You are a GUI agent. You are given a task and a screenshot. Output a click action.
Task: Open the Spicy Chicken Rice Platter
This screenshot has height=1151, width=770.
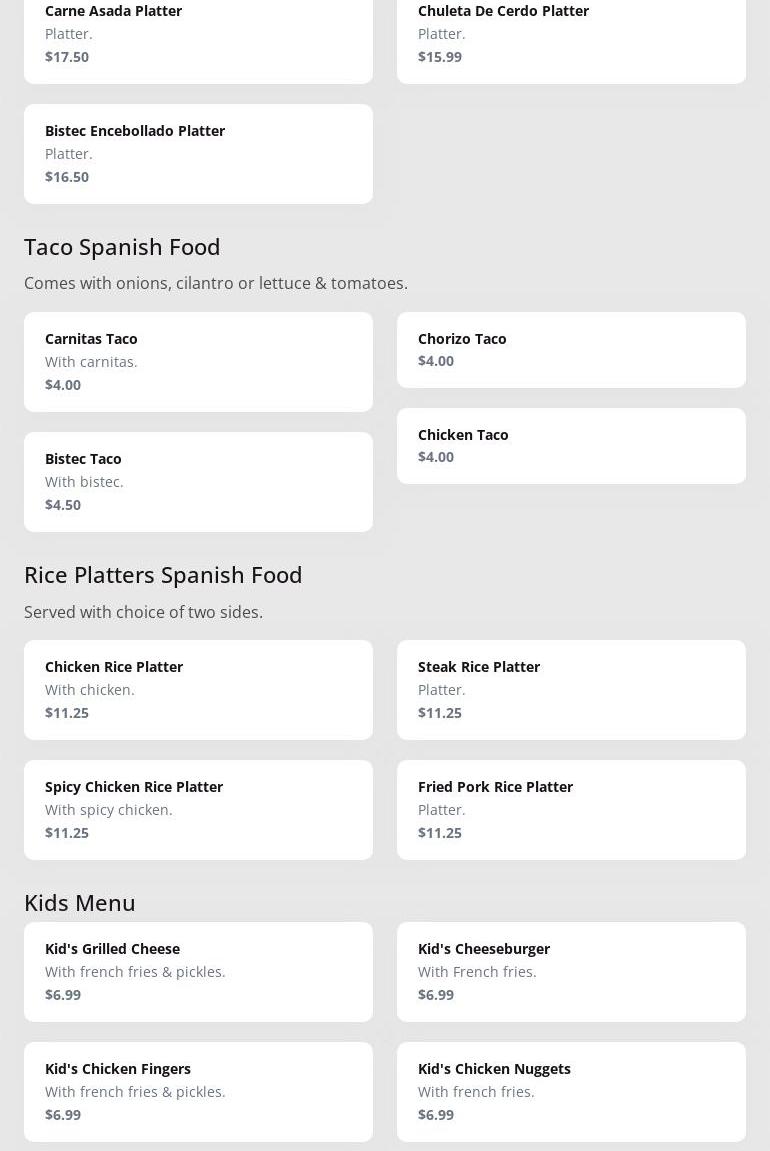[198, 810]
